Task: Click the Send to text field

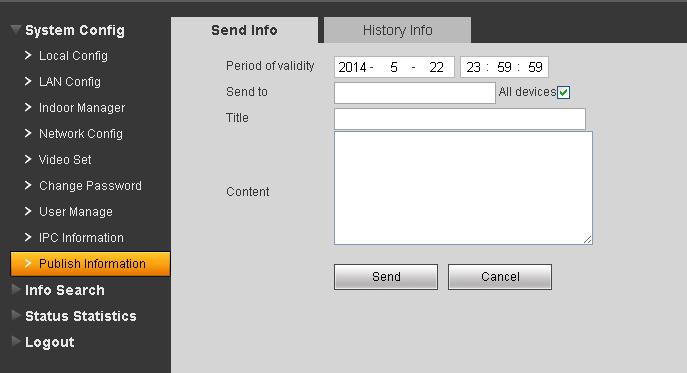Action: pos(414,93)
